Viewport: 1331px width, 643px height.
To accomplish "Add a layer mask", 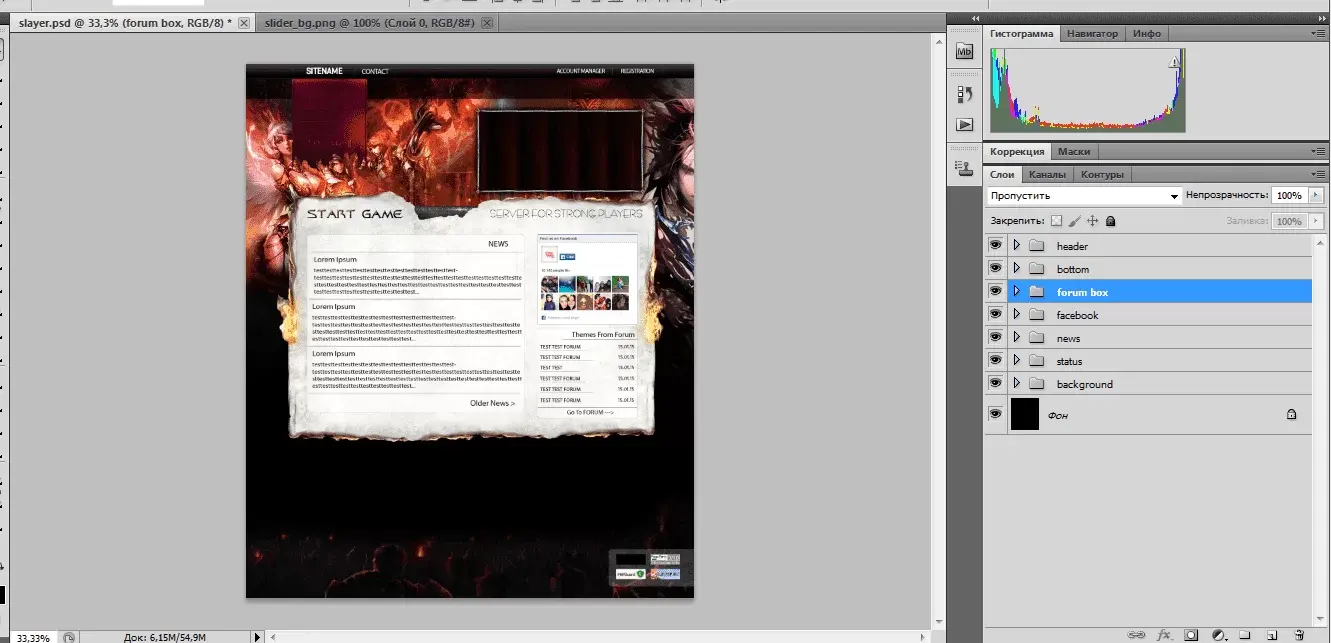I will click(1191, 634).
